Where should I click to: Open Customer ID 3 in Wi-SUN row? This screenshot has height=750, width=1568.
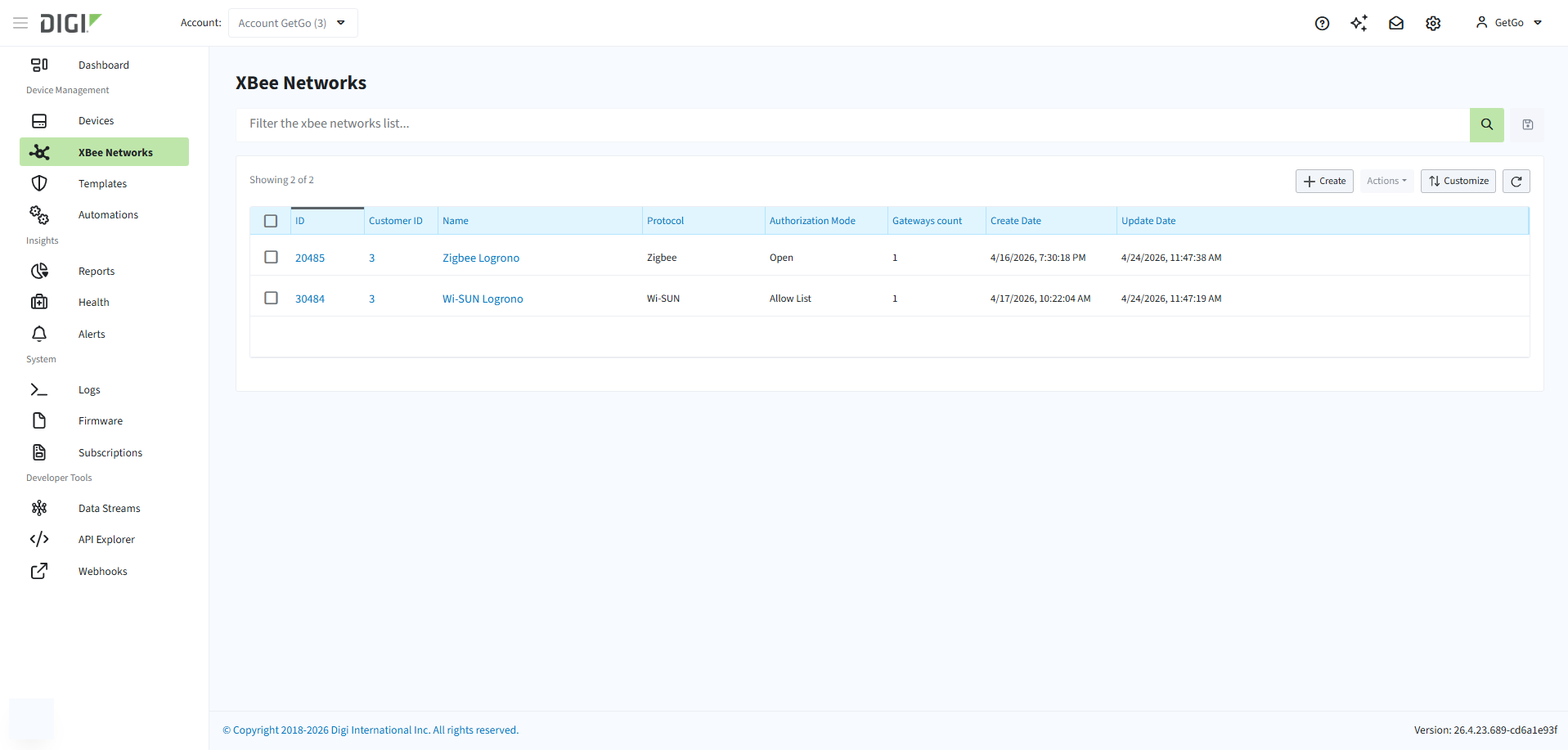(372, 299)
